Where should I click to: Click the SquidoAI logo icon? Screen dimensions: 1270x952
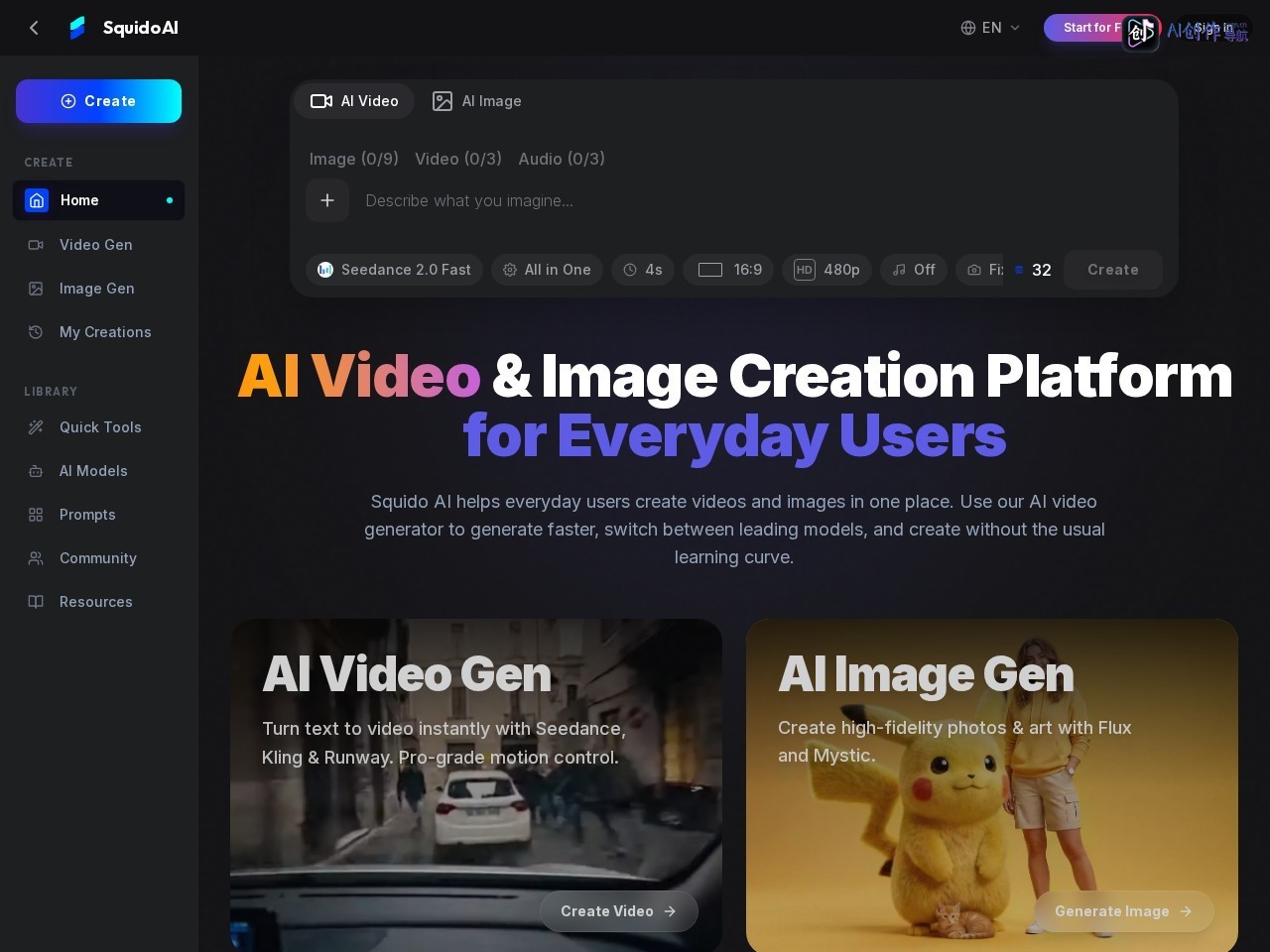77,28
